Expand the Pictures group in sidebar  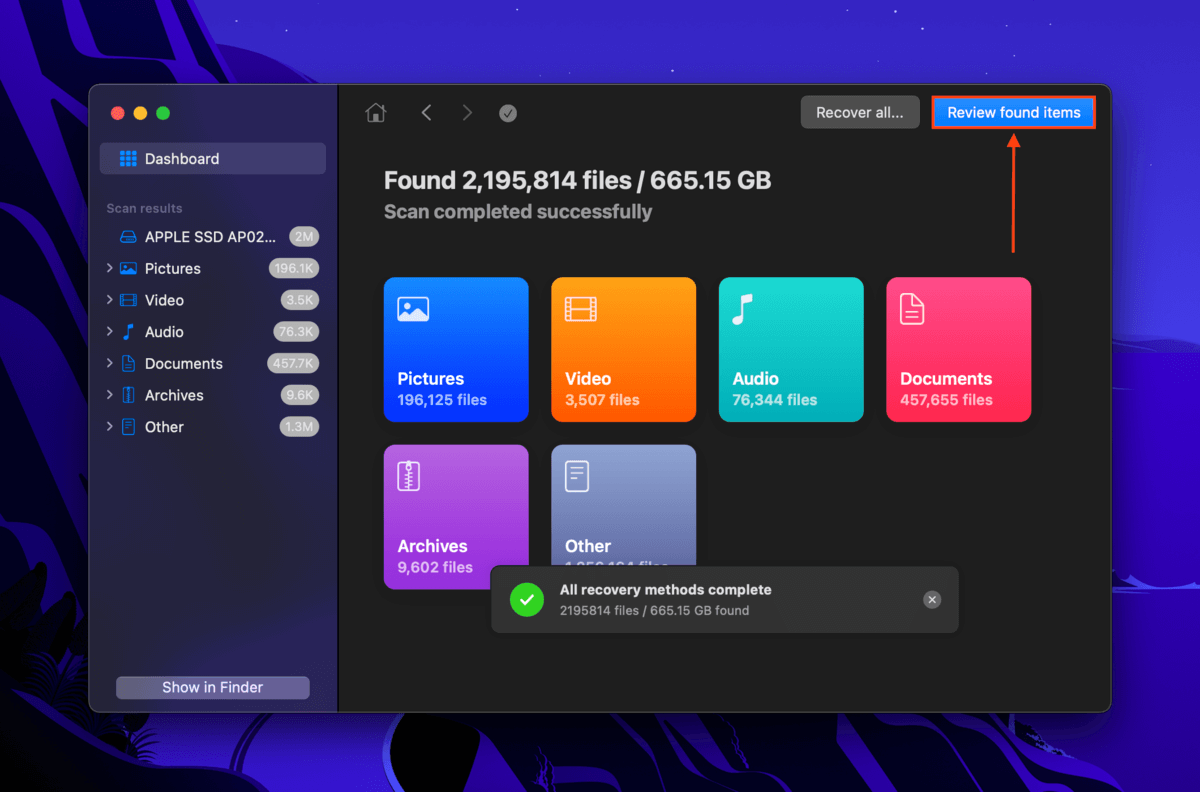(x=109, y=268)
